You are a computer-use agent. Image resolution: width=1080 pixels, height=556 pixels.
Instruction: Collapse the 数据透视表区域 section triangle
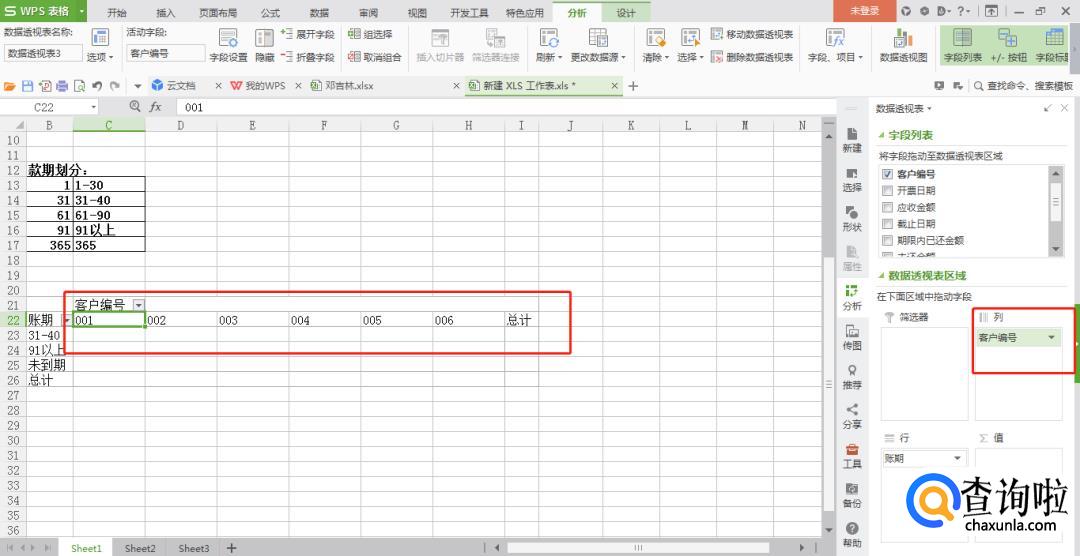tap(881, 276)
